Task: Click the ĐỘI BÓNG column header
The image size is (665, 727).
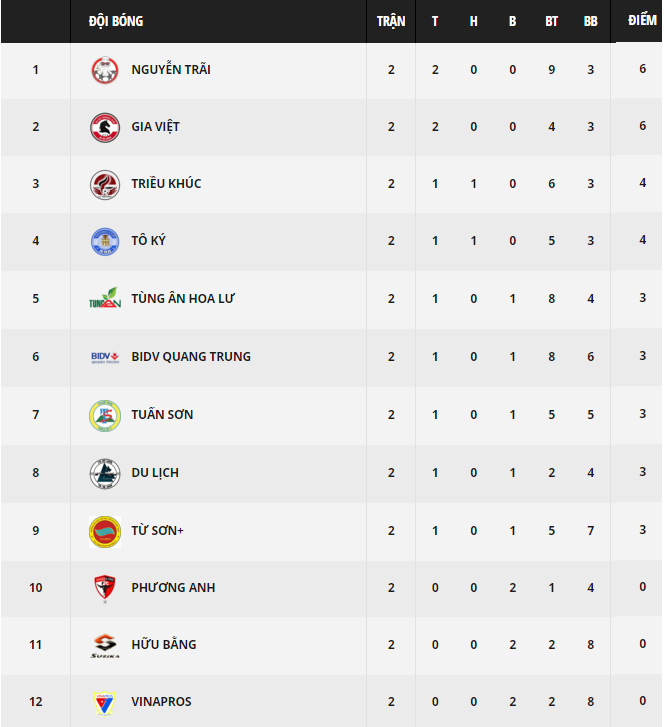Action: click(116, 21)
